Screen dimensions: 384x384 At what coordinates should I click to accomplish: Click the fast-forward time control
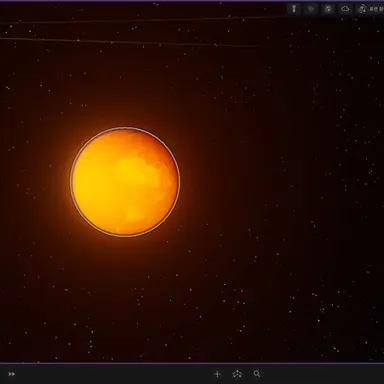(x=12, y=374)
